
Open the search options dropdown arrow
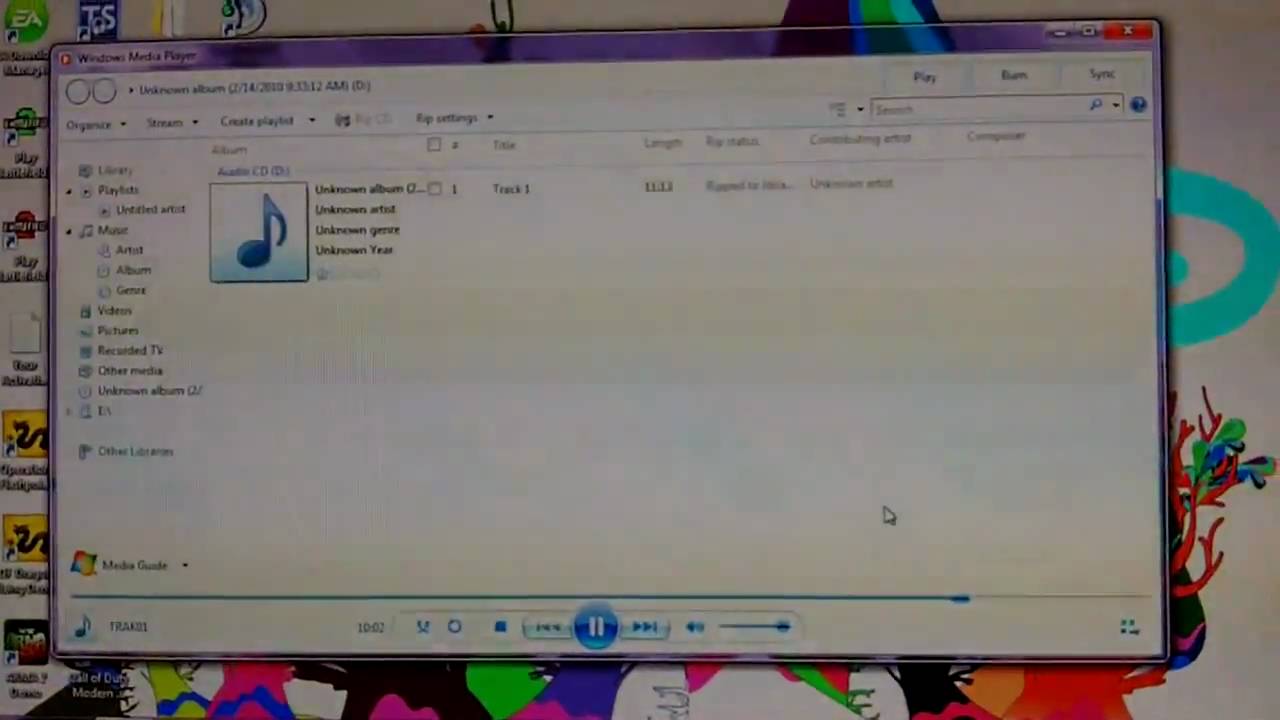(1116, 106)
